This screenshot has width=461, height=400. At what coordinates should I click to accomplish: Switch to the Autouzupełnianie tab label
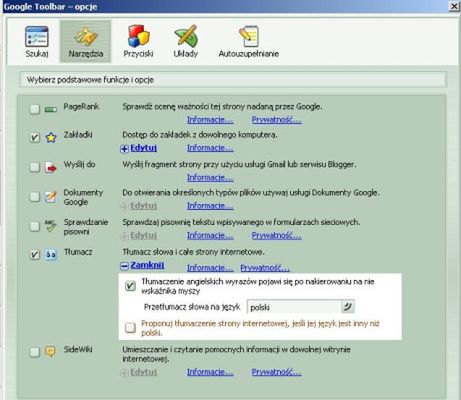(249, 54)
